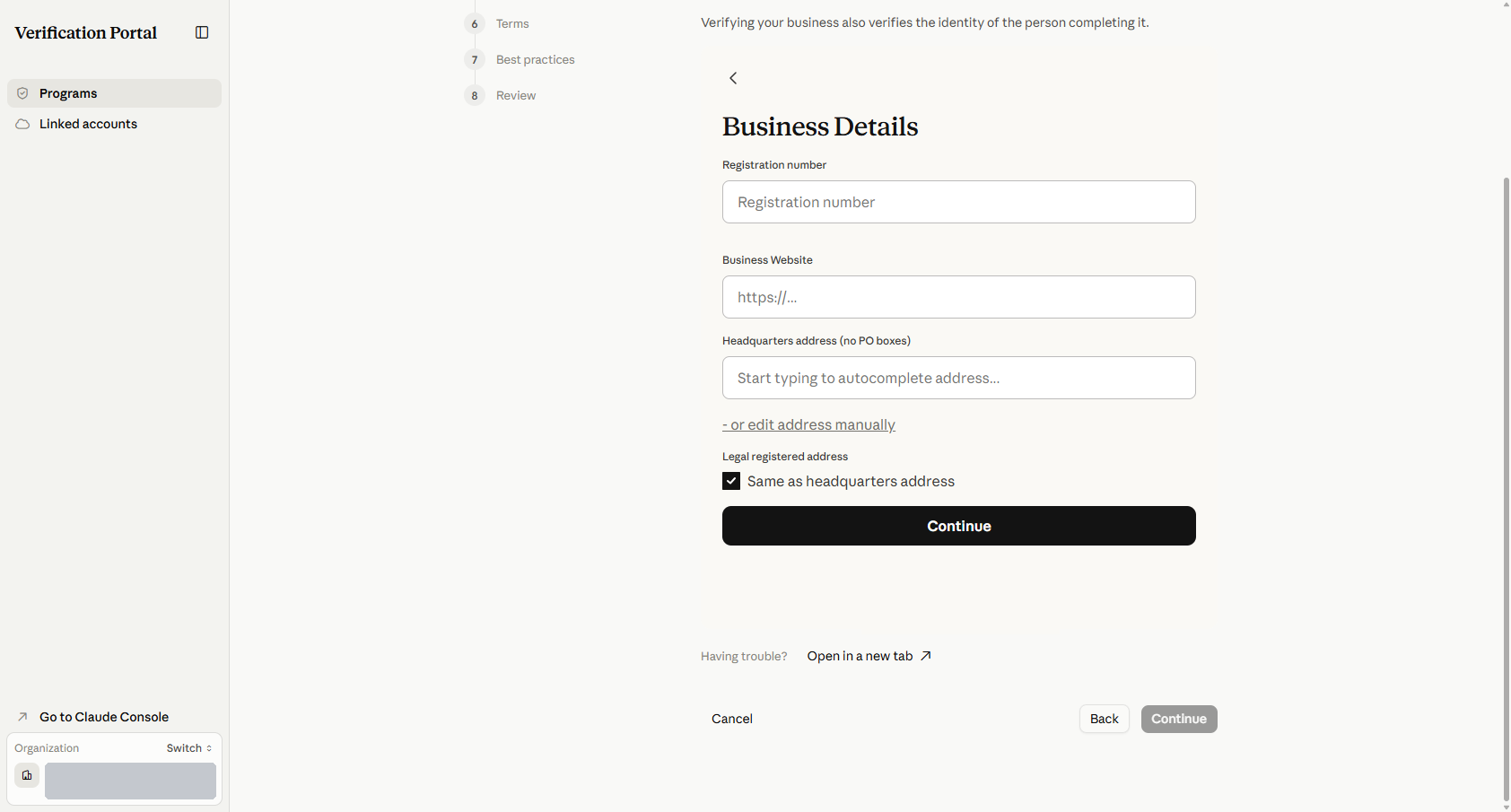1511x812 pixels.
Task: Click the back chevron above Business Details
Action: point(733,78)
